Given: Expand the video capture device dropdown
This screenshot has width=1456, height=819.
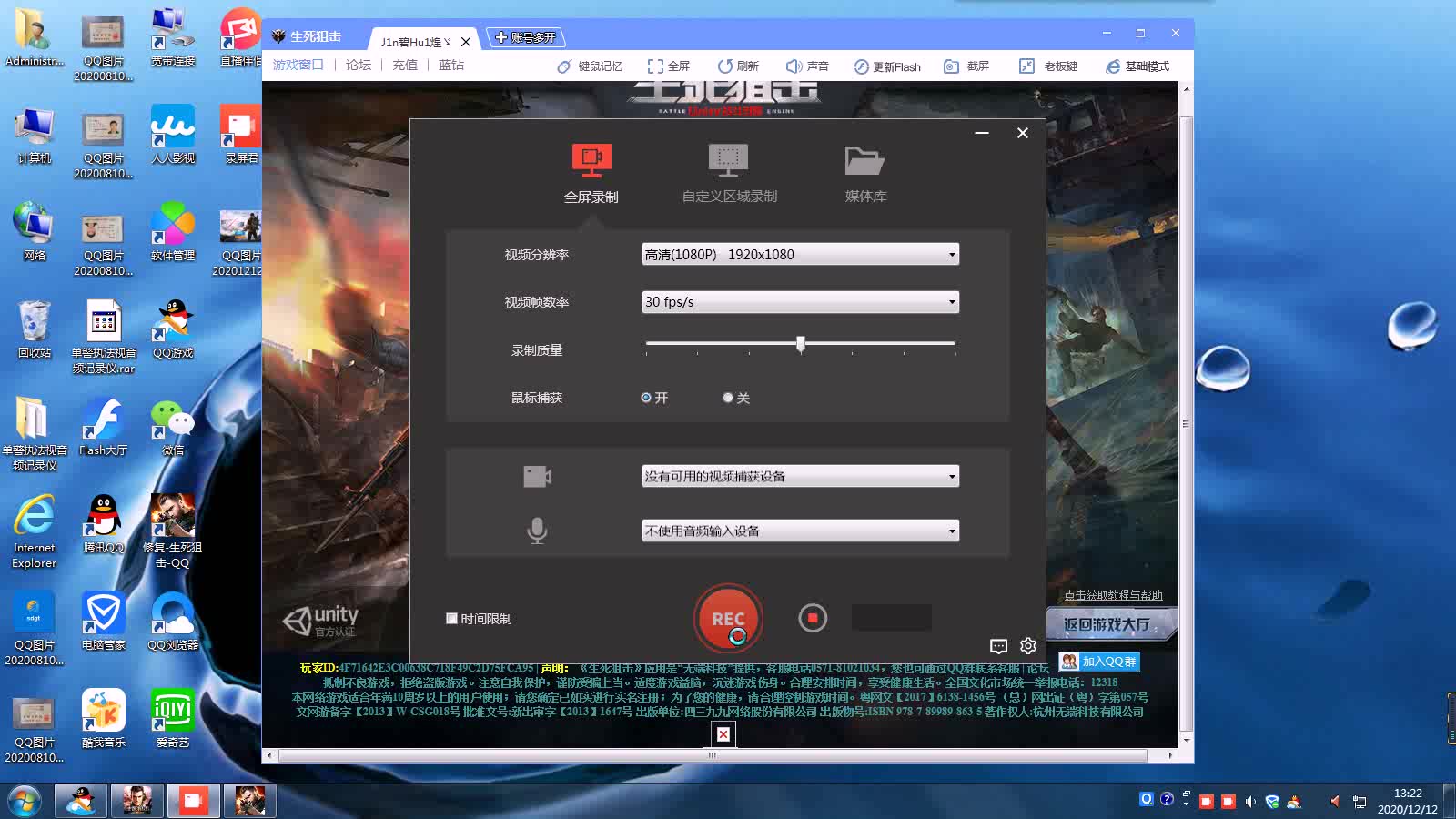Looking at the screenshot, I should click(x=801, y=476).
